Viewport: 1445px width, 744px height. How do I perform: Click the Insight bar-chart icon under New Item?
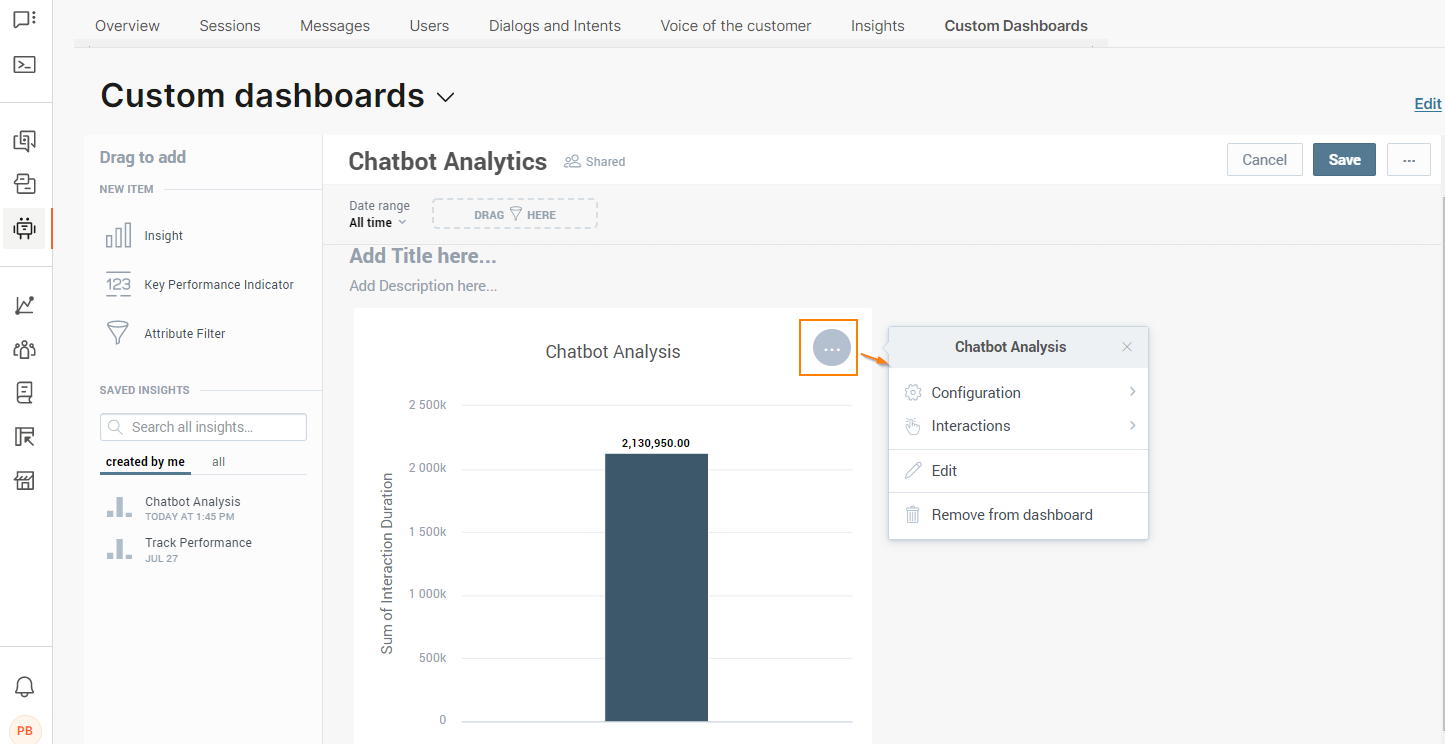click(118, 235)
